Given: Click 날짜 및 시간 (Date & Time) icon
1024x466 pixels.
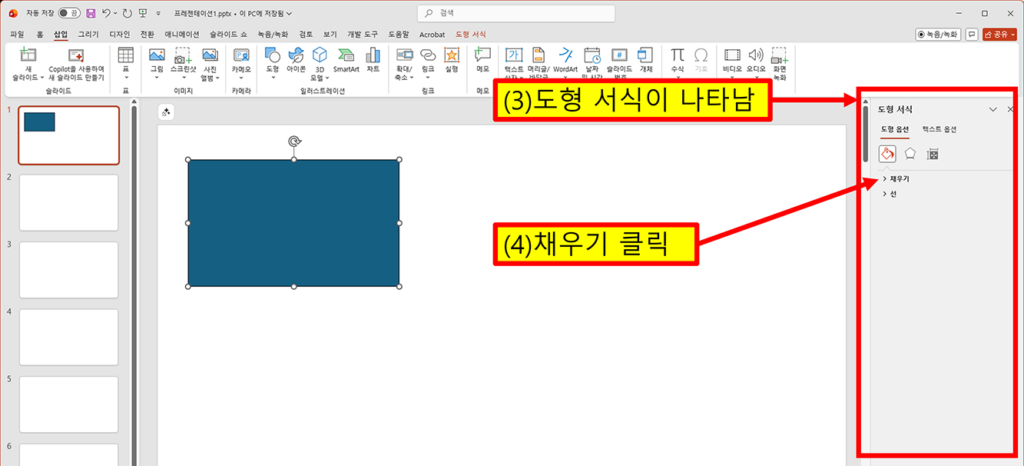Looking at the screenshot, I should 592,55.
